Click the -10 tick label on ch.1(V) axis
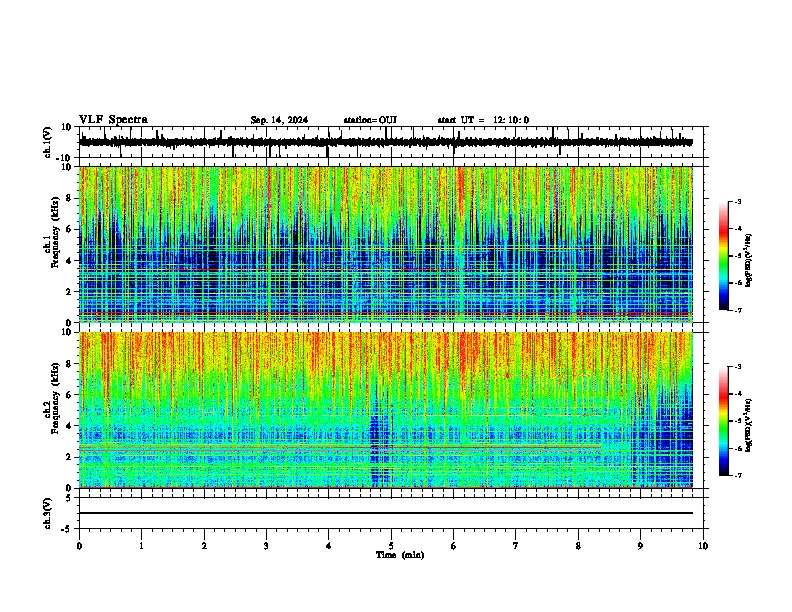This screenshot has width=792, height=612. (x=64, y=157)
